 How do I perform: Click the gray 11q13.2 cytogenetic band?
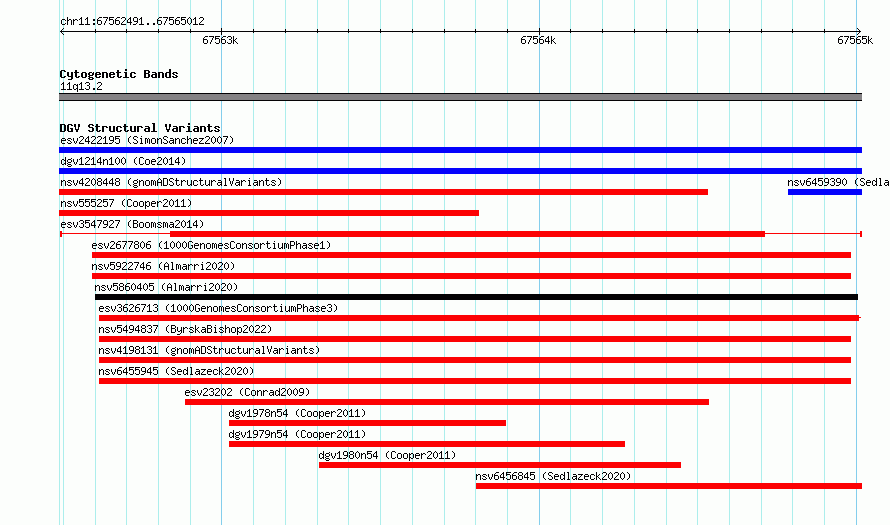point(460,97)
